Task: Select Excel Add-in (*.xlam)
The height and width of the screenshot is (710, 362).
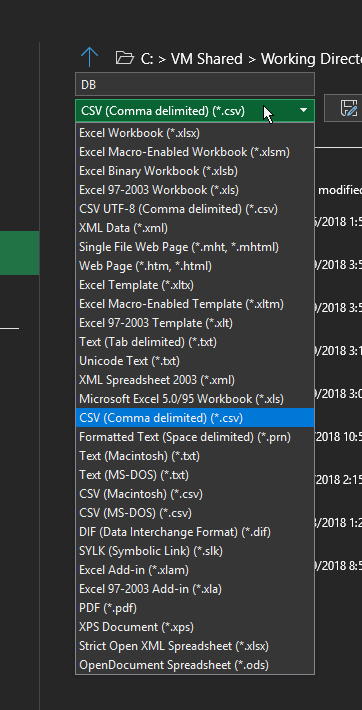Action: [195, 570]
